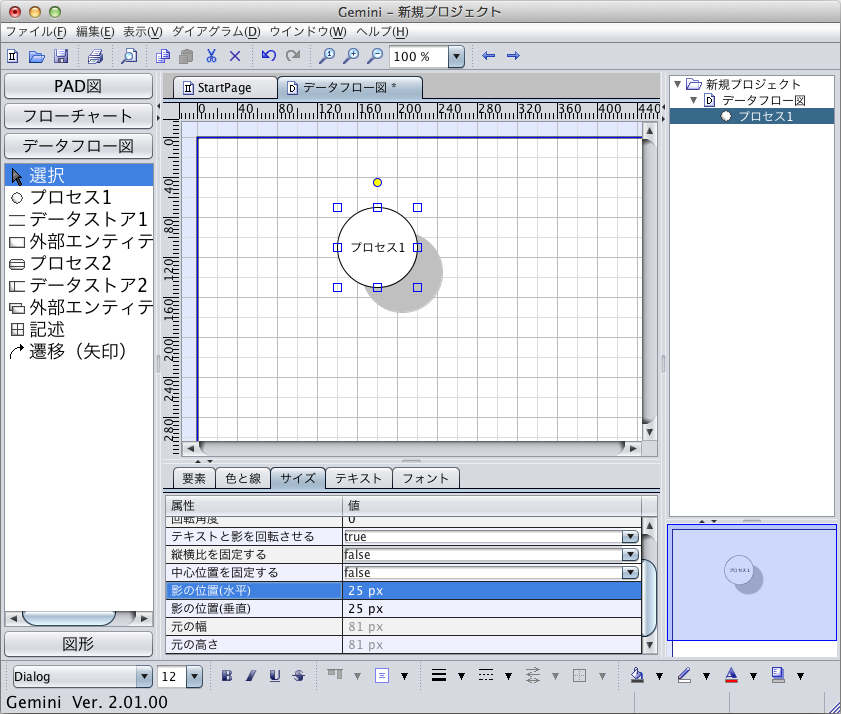Switch to the テキスト tab
Image resolution: width=841 pixels, height=714 pixels.
click(x=358, y=479)
